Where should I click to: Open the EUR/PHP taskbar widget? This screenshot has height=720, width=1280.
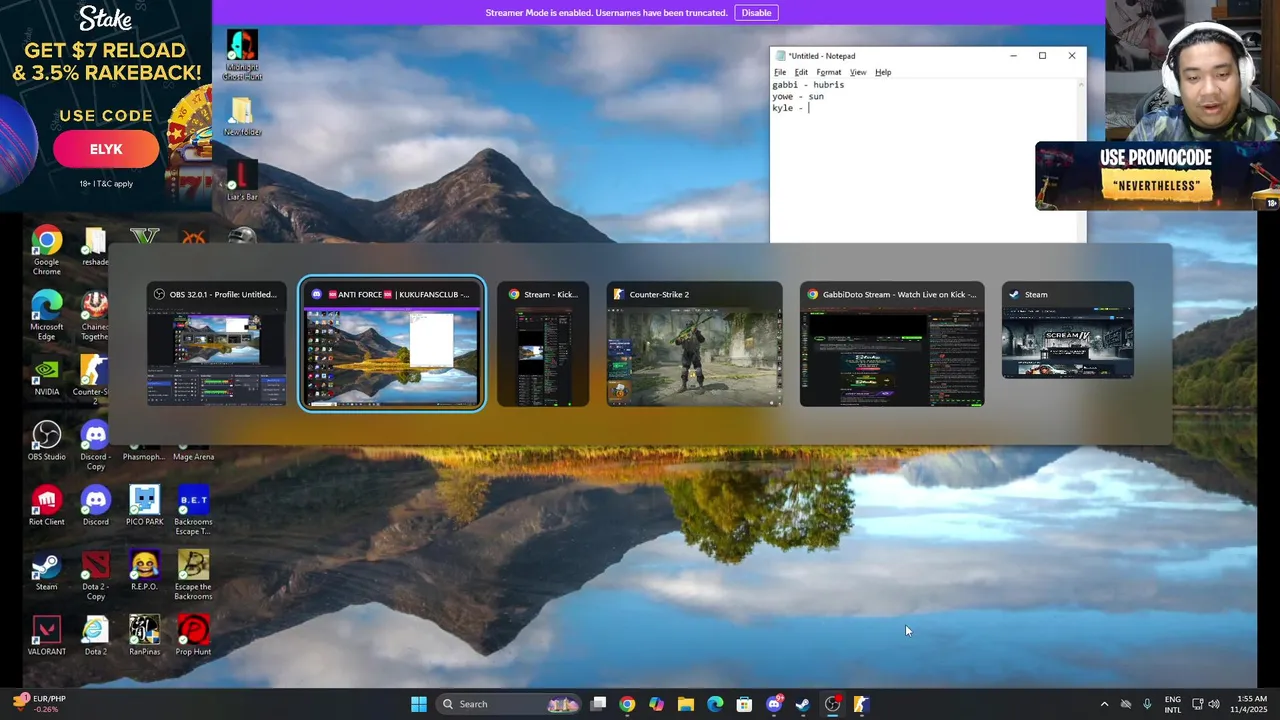(x=40, y=704)
